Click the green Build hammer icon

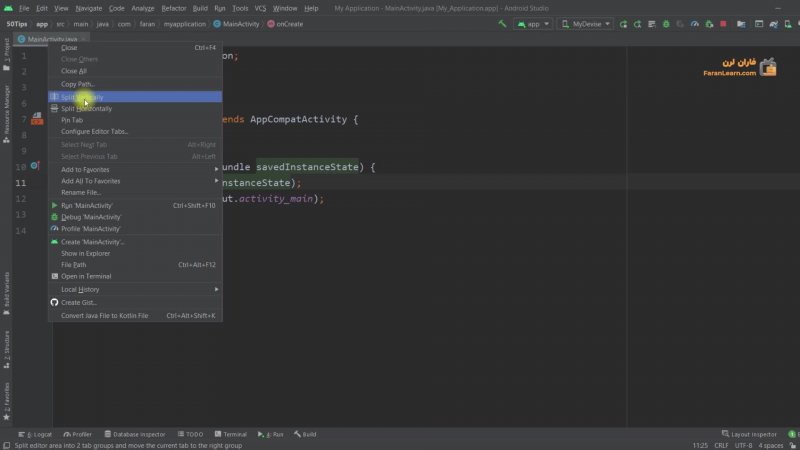[502, 23]
